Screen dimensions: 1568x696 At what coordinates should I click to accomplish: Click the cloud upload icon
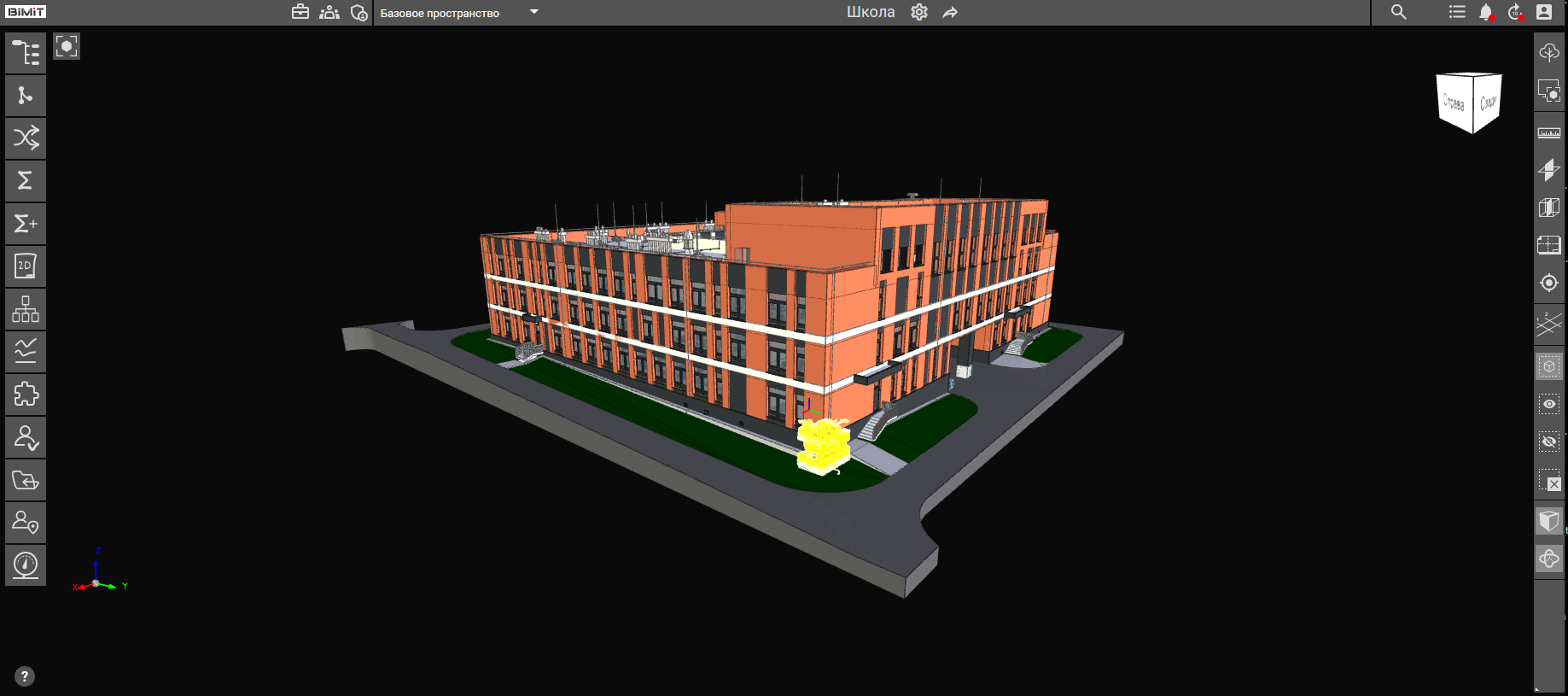[1548, 53]
